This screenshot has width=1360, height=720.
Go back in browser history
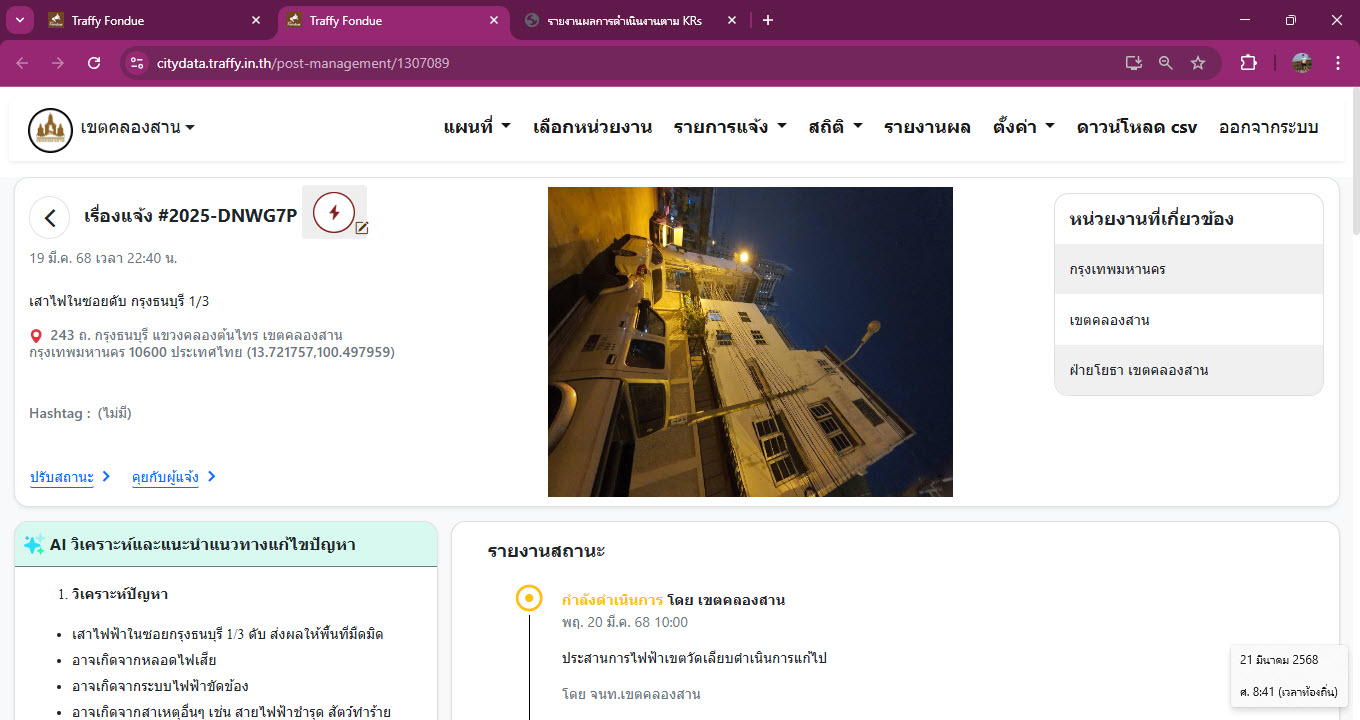coord(22,63)
